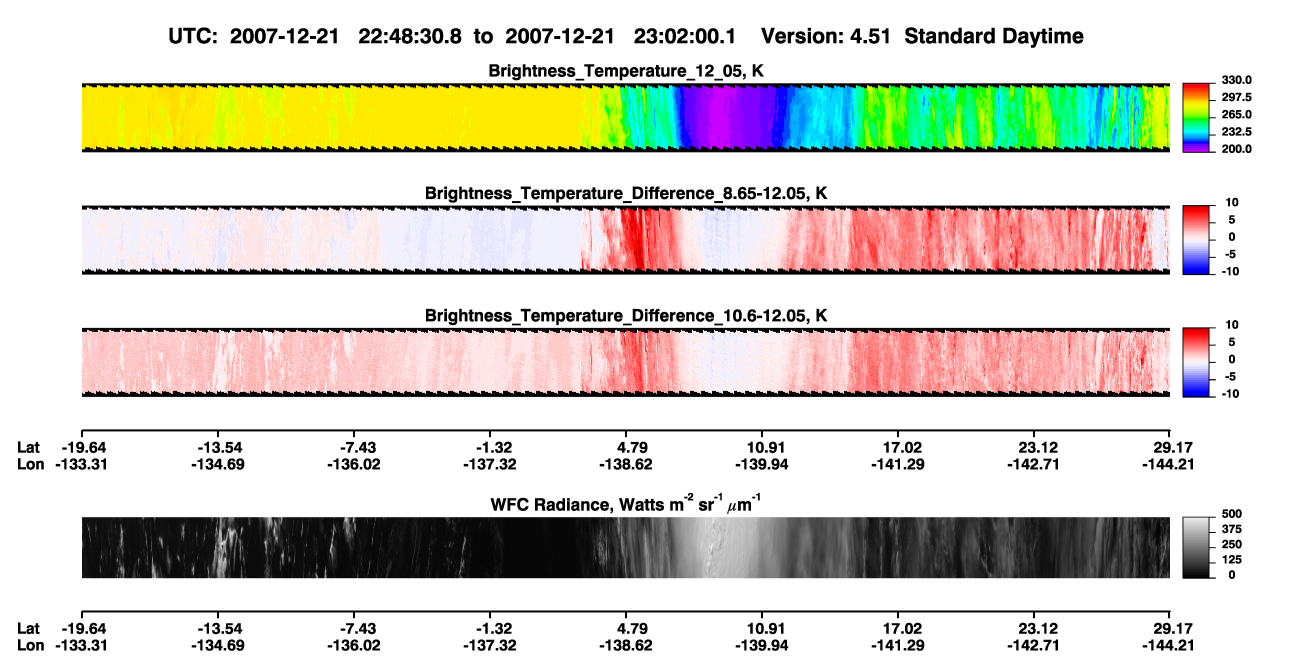Click the 10.6-12.05 temperature difference image strip

pos(625,362)
